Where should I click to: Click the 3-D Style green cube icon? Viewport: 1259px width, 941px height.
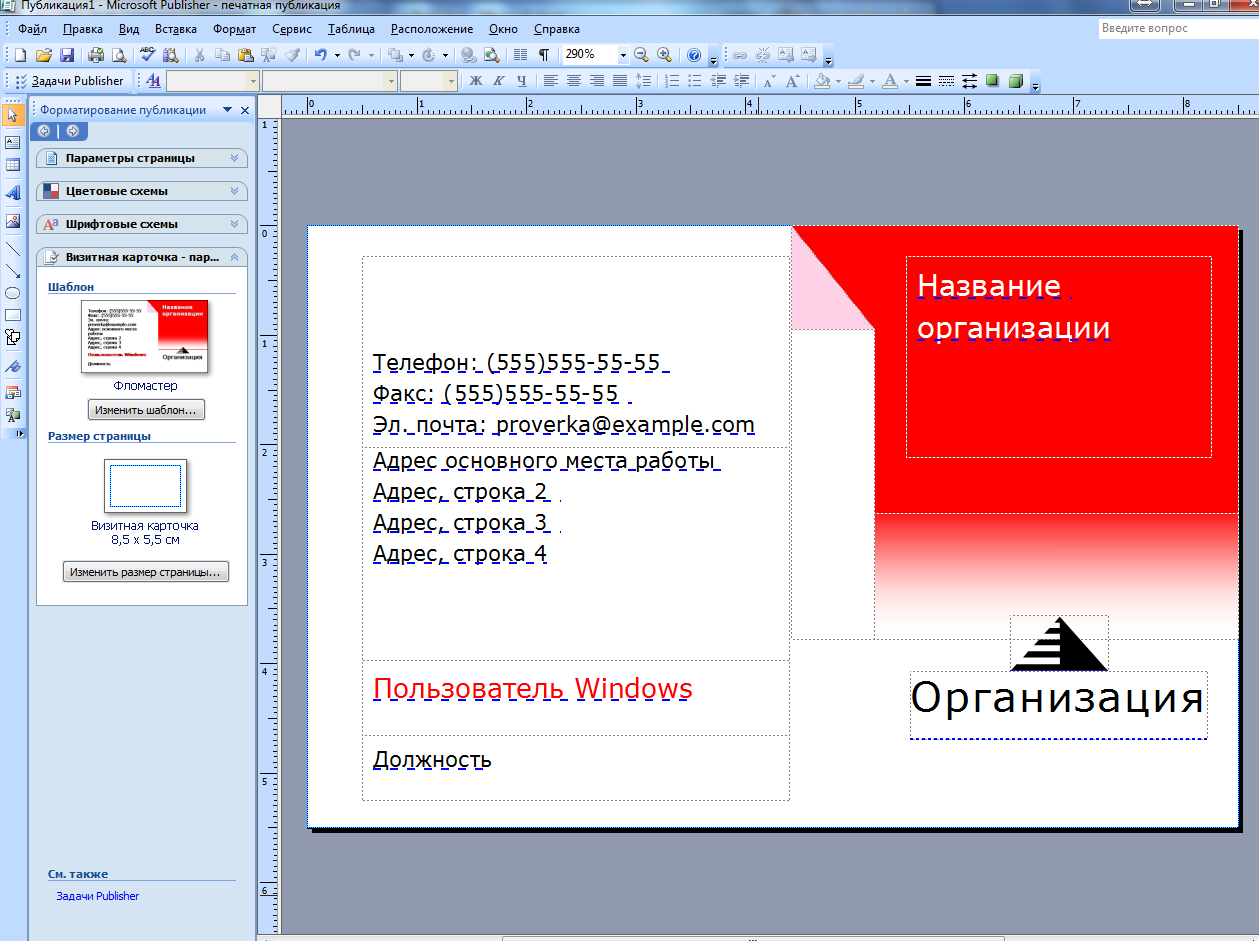point(1016,81)
